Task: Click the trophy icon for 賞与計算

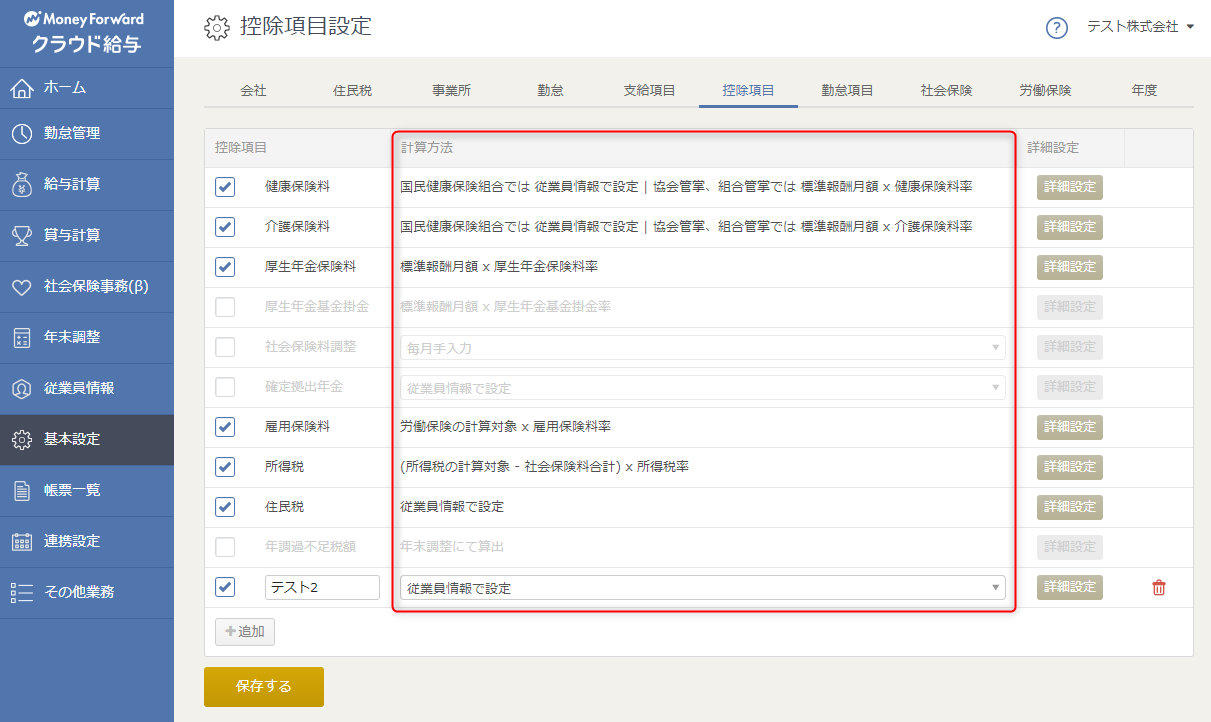Action: click(x=22, y=236)
